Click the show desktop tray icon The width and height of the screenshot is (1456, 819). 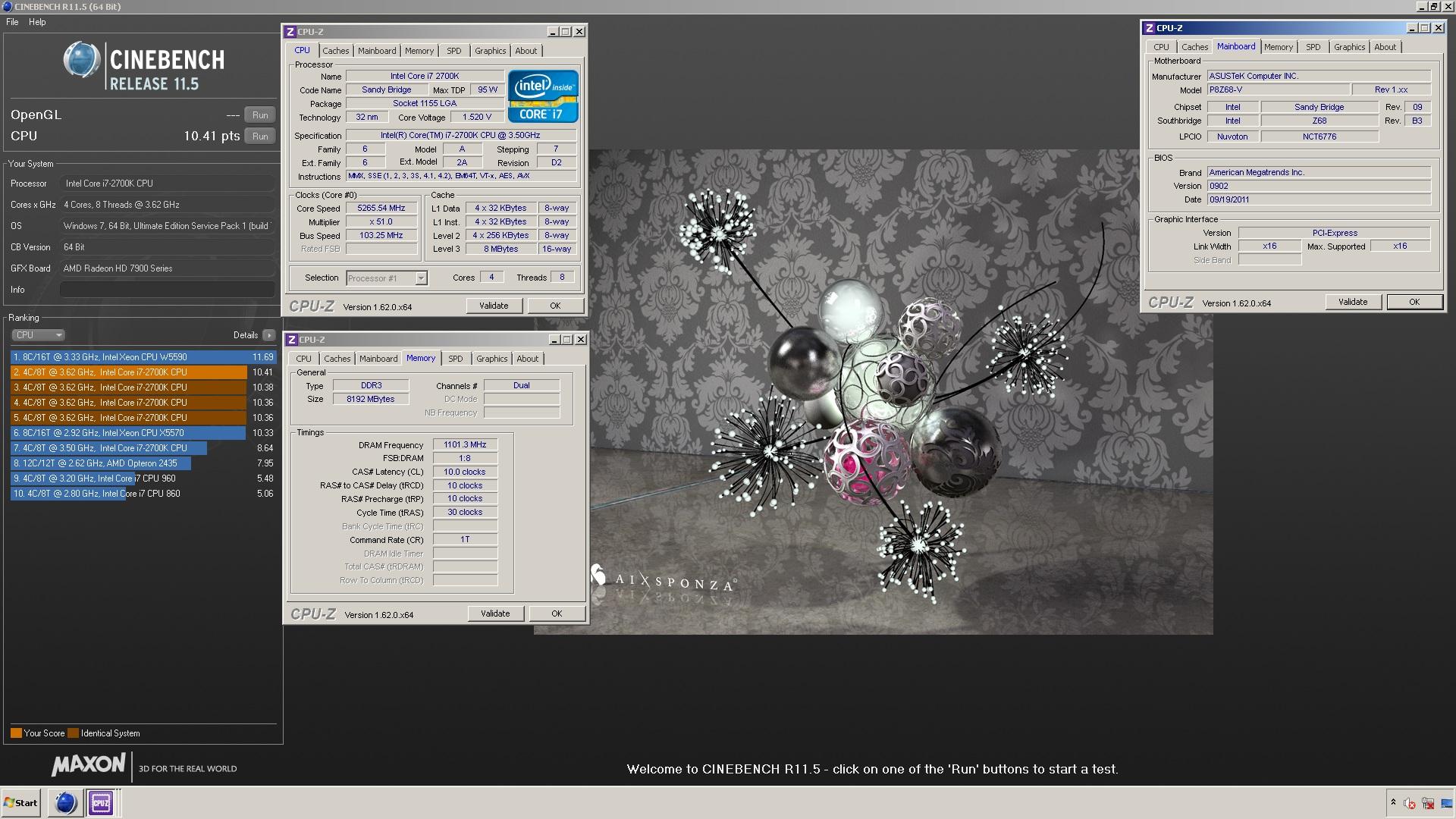point(1447,803)
